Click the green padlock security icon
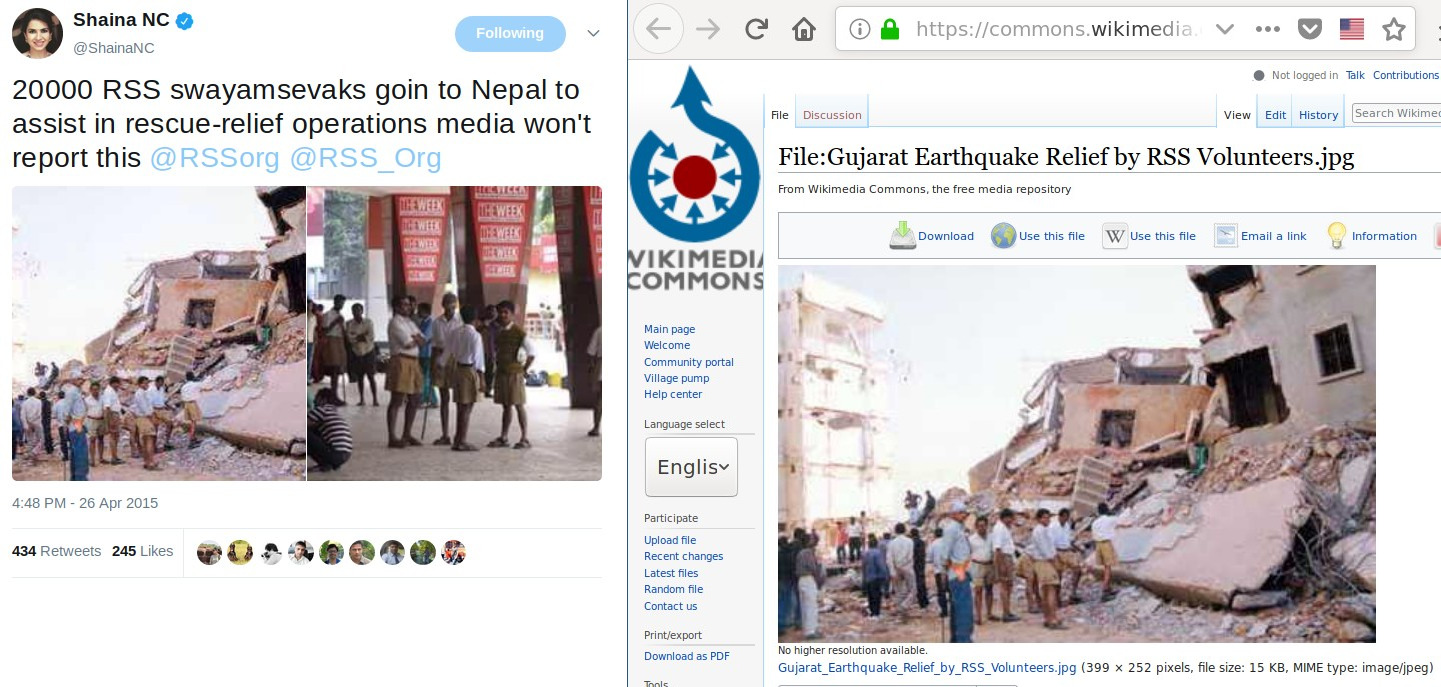 coord(890,29)
